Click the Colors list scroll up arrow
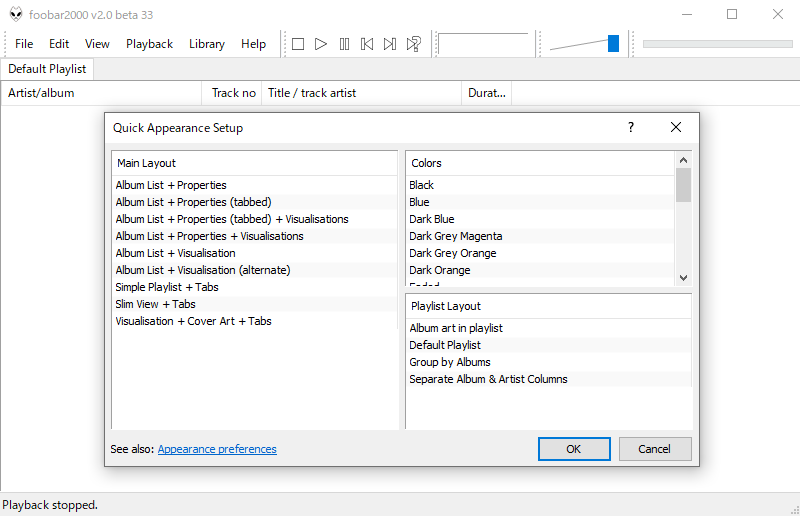Image resolution: width=800 pixels, height=516 pixels. tap(684, 160)
